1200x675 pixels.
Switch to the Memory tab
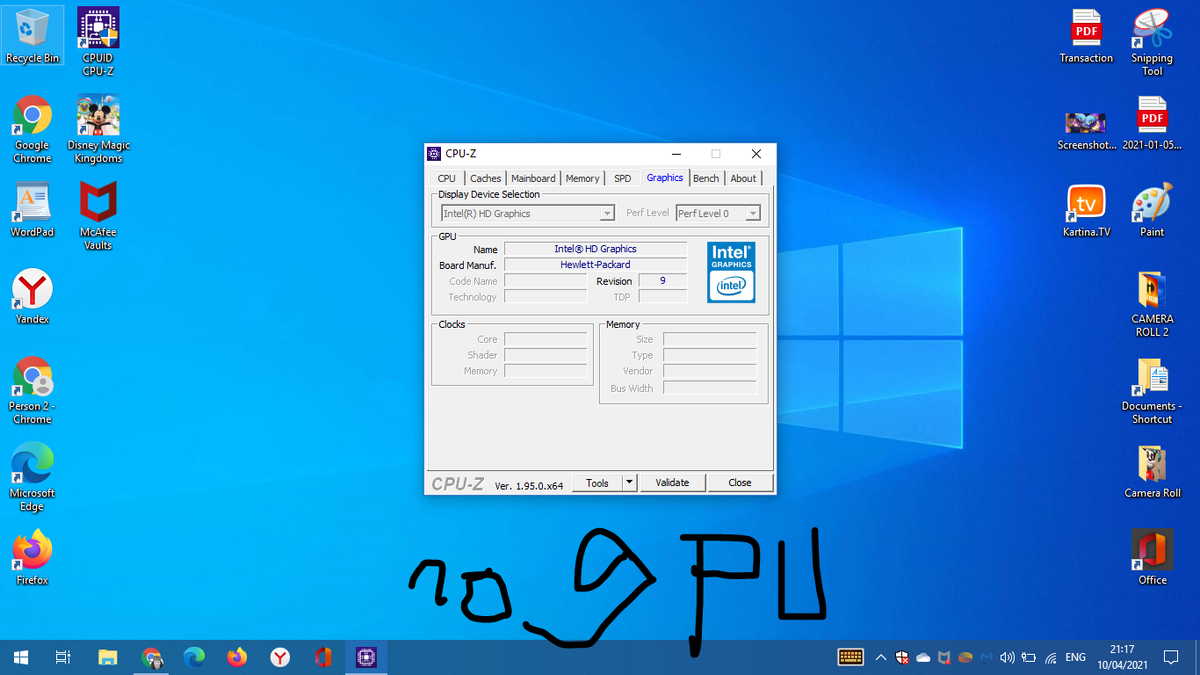pyautogui.click(x=582, y=178)
